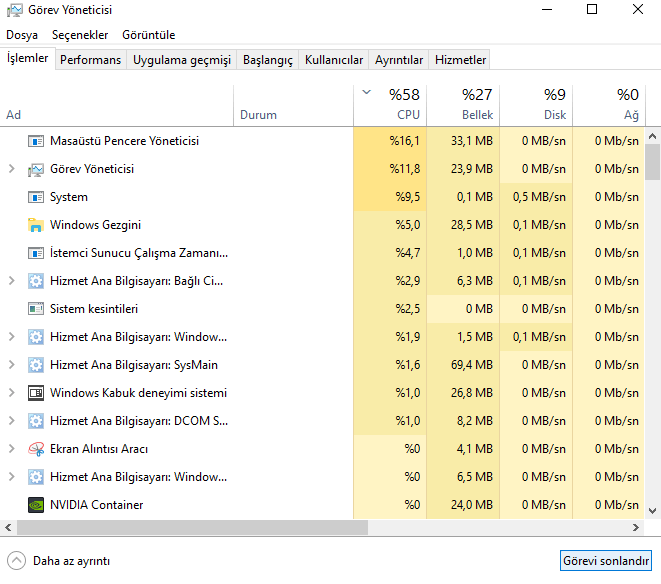Viewport: 661px width, 584px height.
Task: Click the horizontal scrollbar left arrow
Action: (8, 527)
